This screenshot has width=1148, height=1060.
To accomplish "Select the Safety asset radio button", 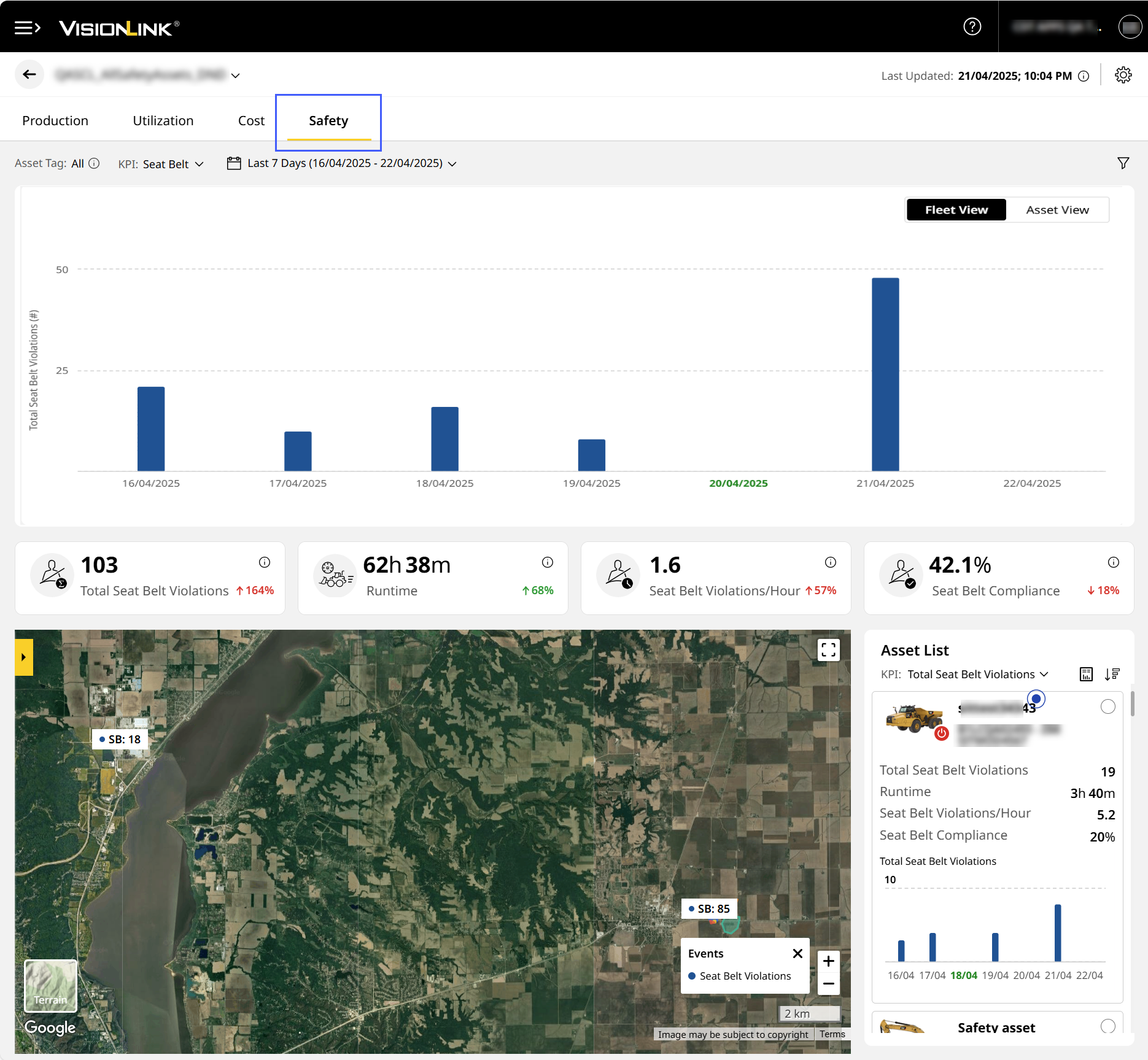I will (x=1107, y=1026).
